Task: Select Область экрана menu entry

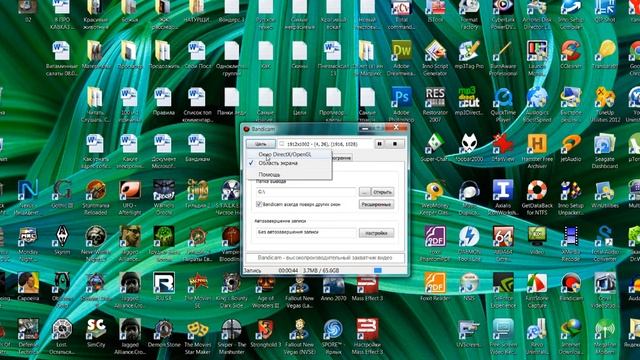Action: [x=278, y=163]
